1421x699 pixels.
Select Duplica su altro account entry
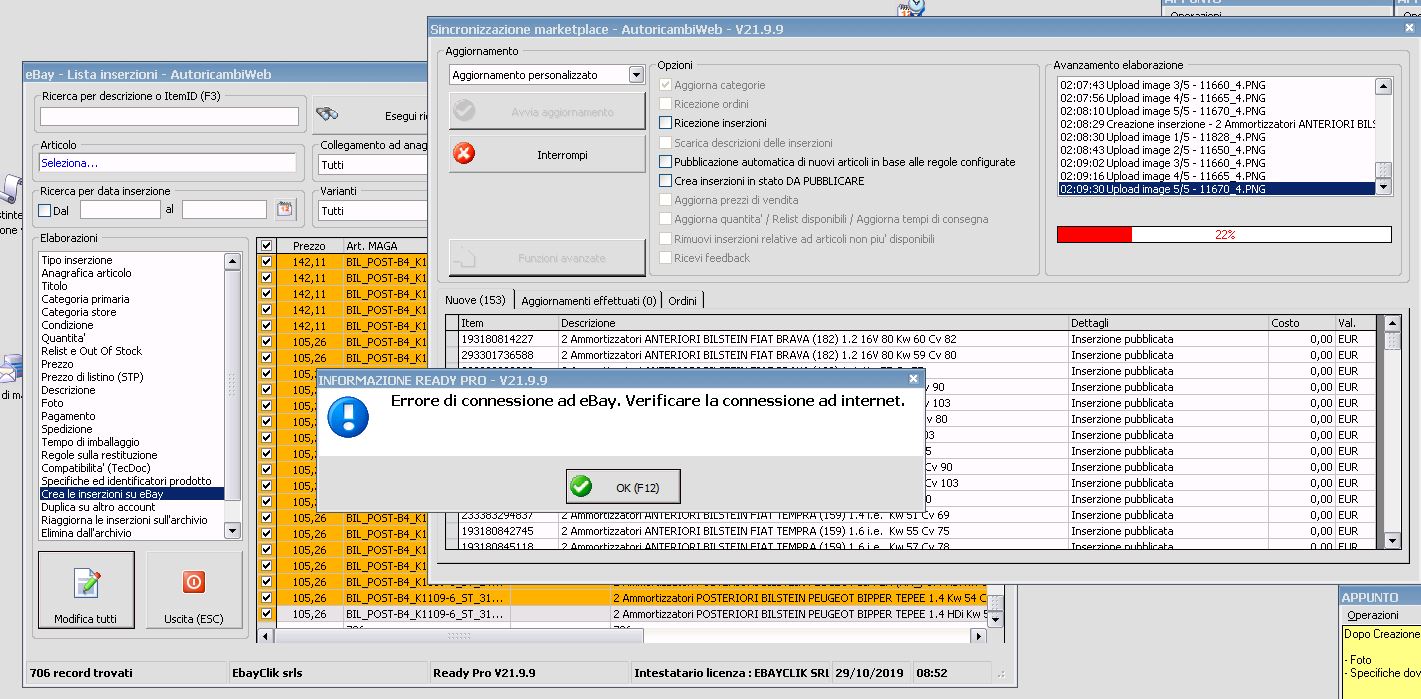coord(98,507)
